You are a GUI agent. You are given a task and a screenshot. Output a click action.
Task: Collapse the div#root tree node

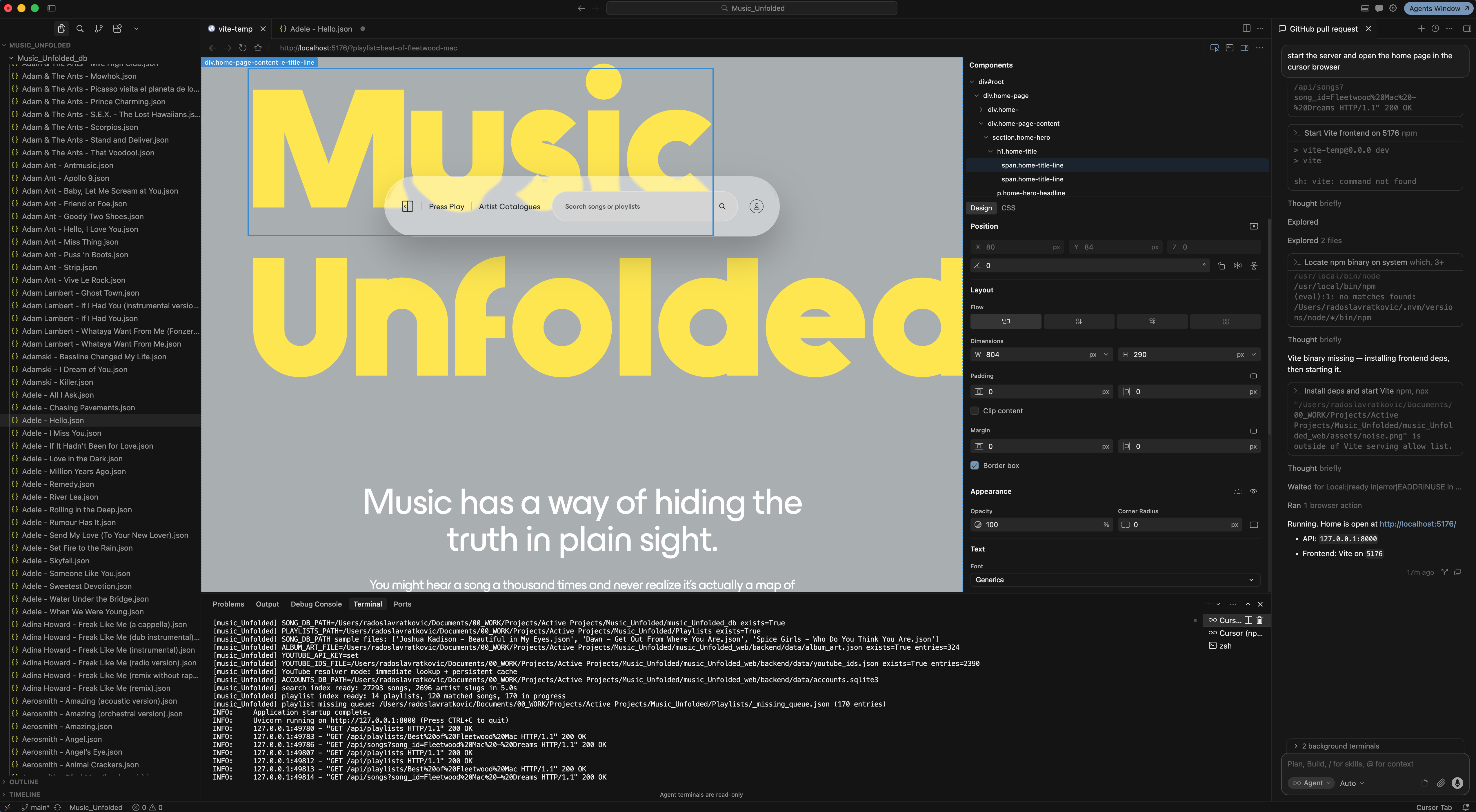[972, 82]
